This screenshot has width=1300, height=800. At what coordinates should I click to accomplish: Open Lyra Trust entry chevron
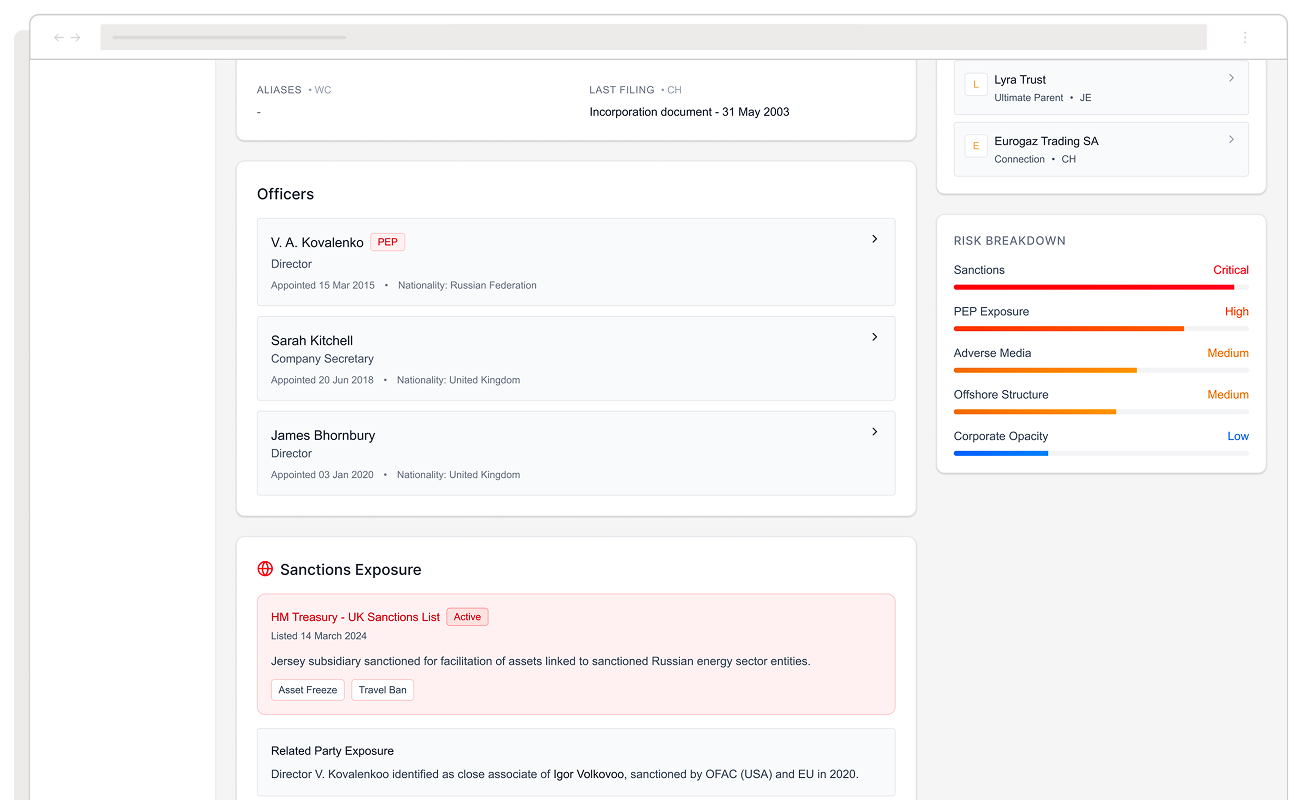(1231, 78)
